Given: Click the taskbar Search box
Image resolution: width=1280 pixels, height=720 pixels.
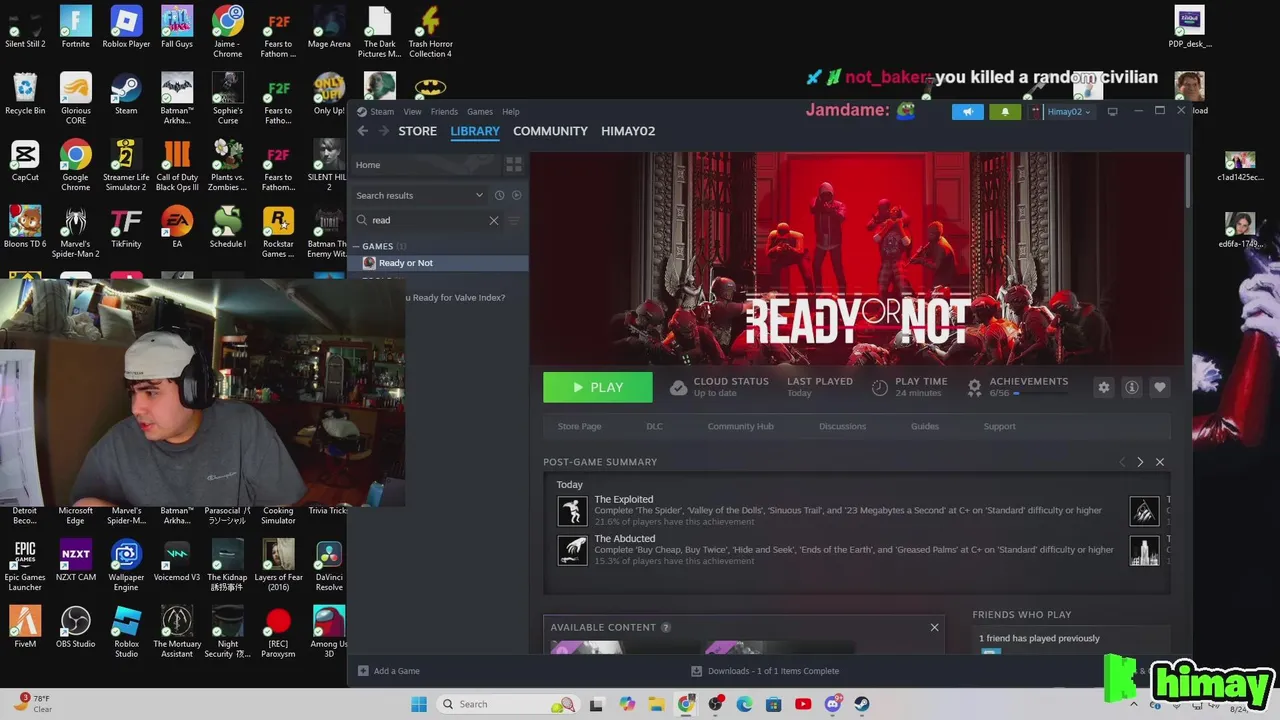Looking at the screenshot, I should (x=509, y=704).
